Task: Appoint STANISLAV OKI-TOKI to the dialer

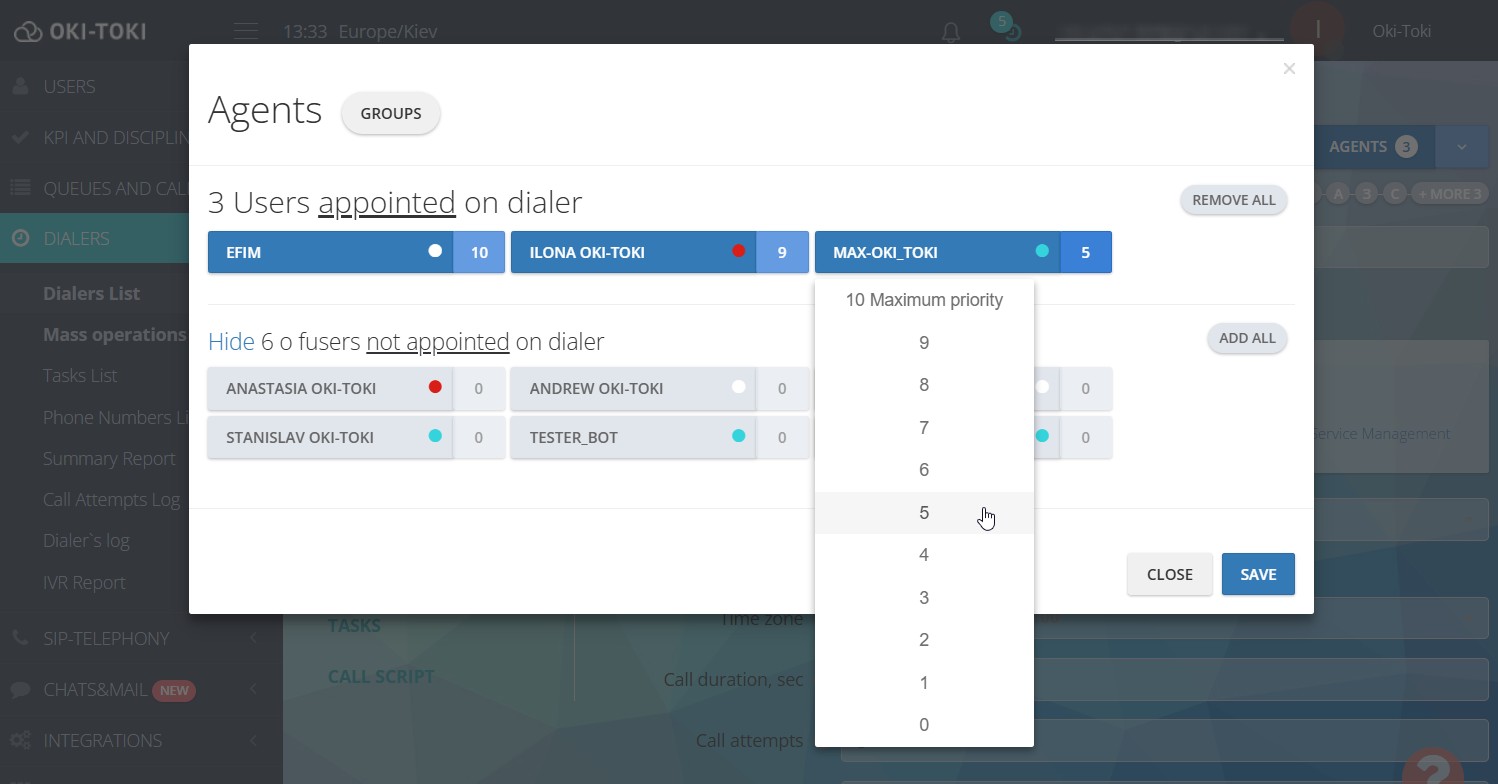Action: pos(330,437)
